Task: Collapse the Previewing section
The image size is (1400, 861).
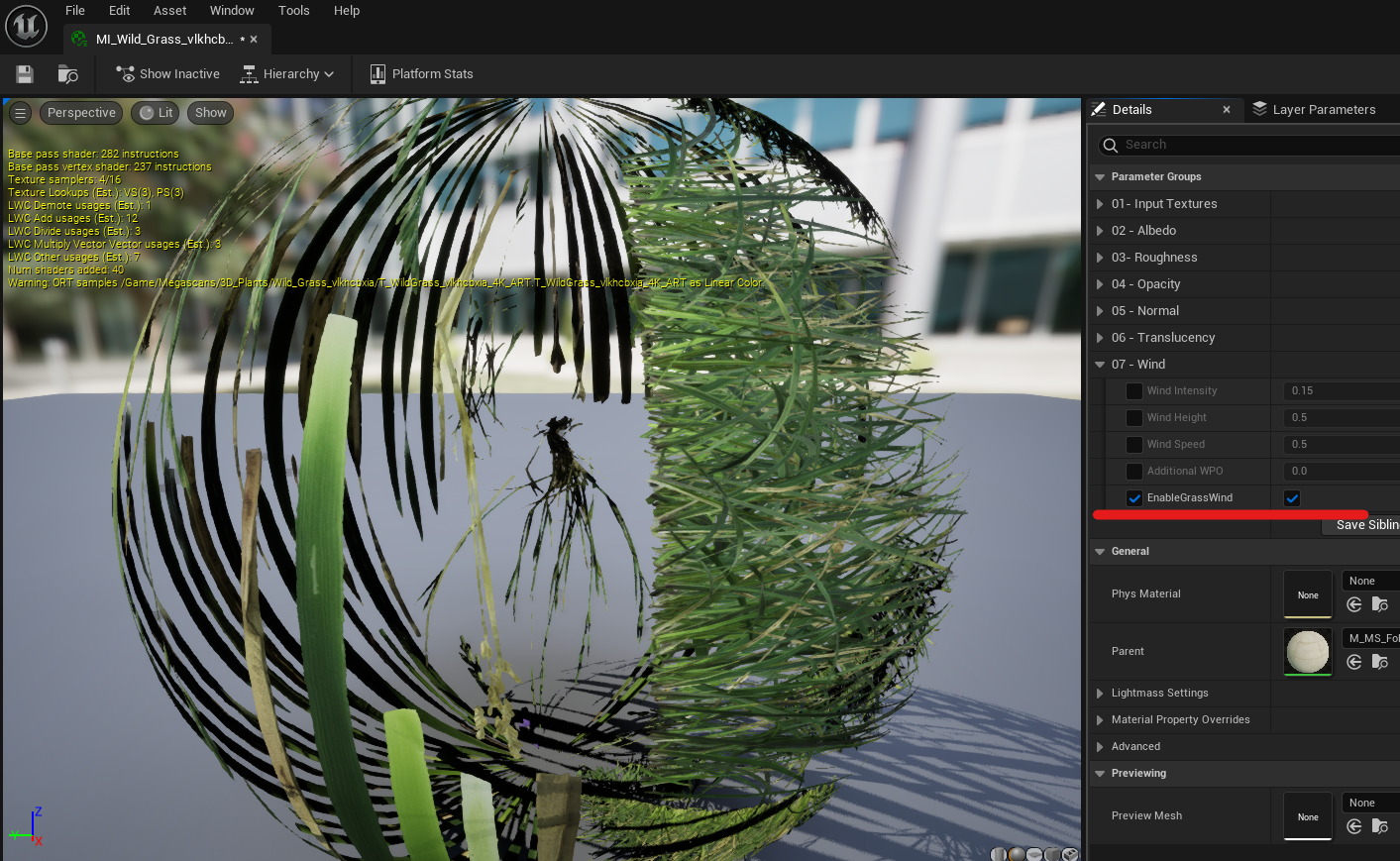Action: pyautogui.click(x=1099, y=774)
